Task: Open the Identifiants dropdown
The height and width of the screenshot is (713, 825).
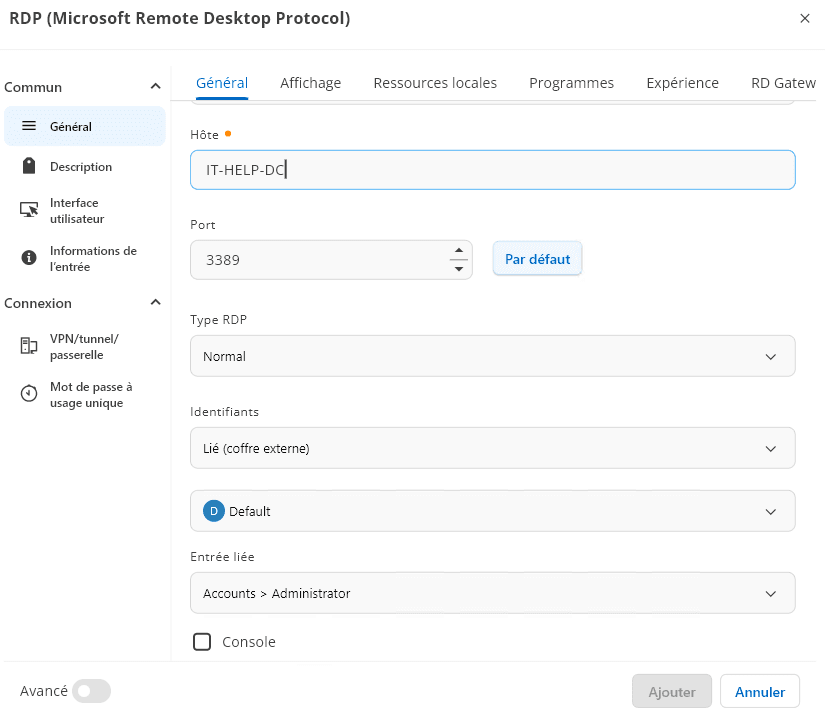Action: tap(492, 449)
